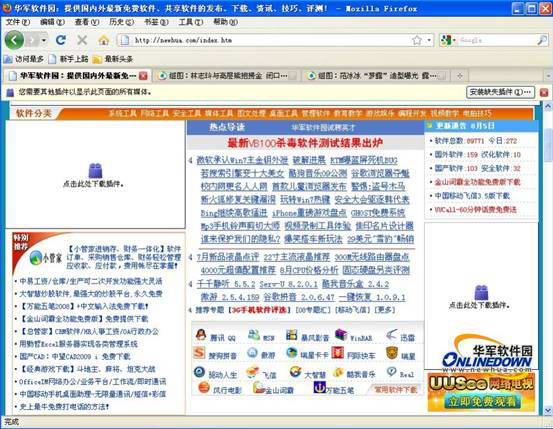Click the UUSee 网络电视 banner ad
The width and height of the screenshot is (553, 429).
click(x=481, y=392)
